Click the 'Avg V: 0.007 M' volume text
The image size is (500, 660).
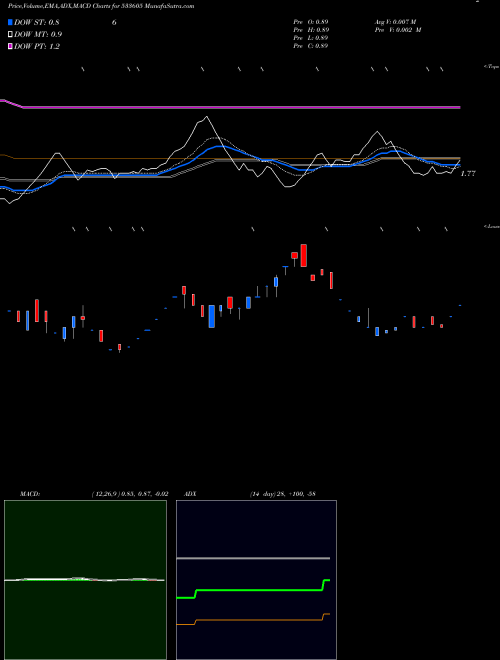click(396, 21)
